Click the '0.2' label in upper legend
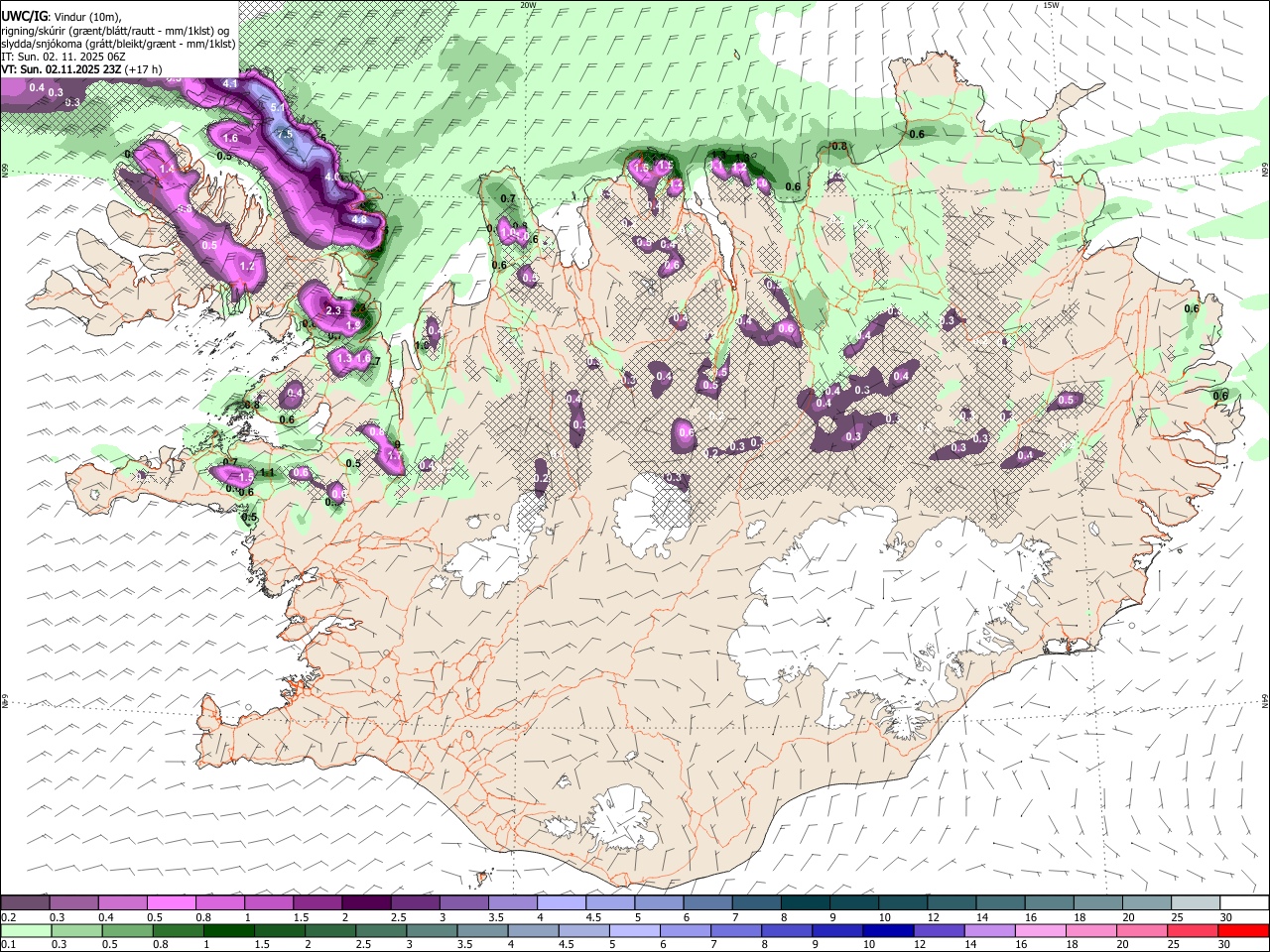The image size is (1270, 952). [x=8, y=916]
